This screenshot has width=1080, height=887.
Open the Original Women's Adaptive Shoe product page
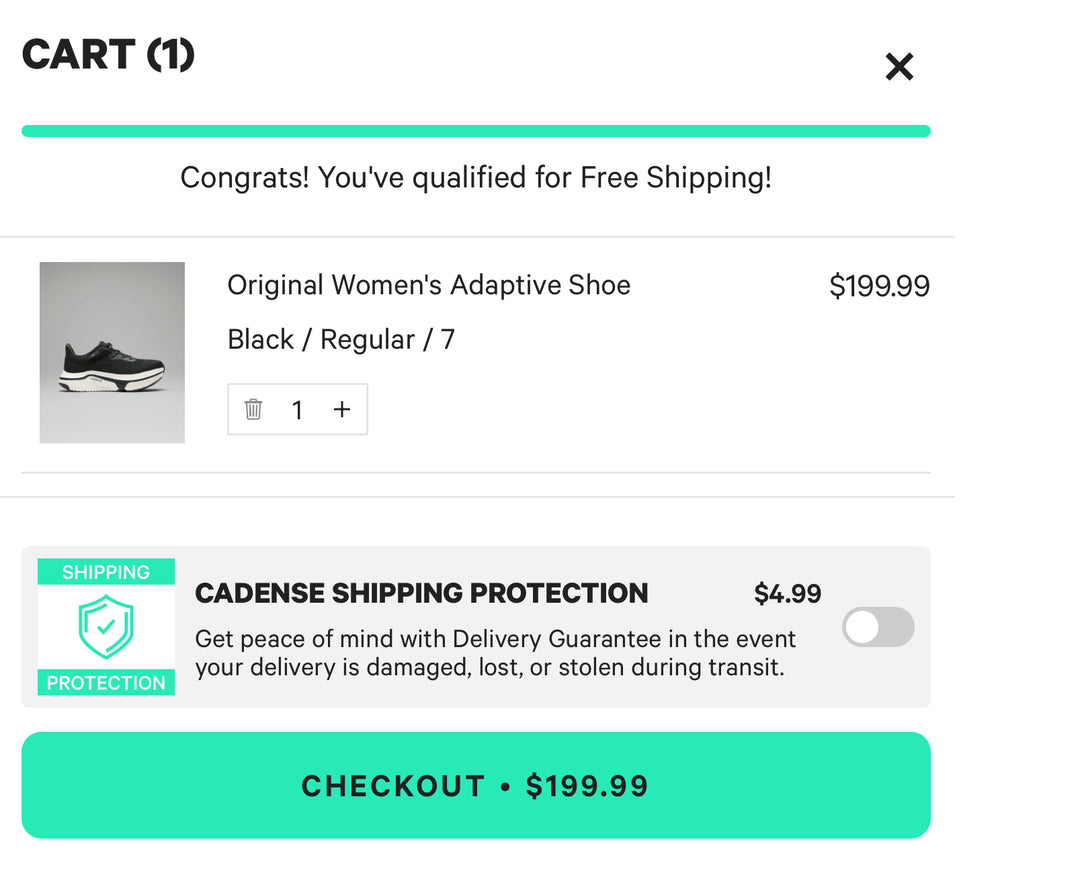tap(429, 285)
